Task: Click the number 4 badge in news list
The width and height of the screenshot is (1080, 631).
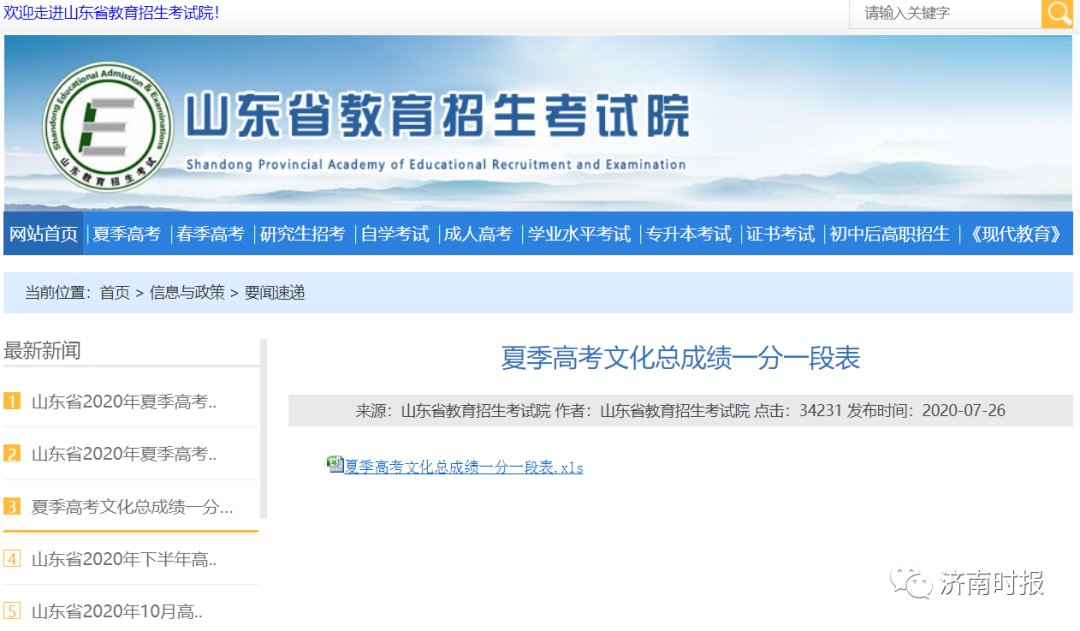Action: coord(12,559)
